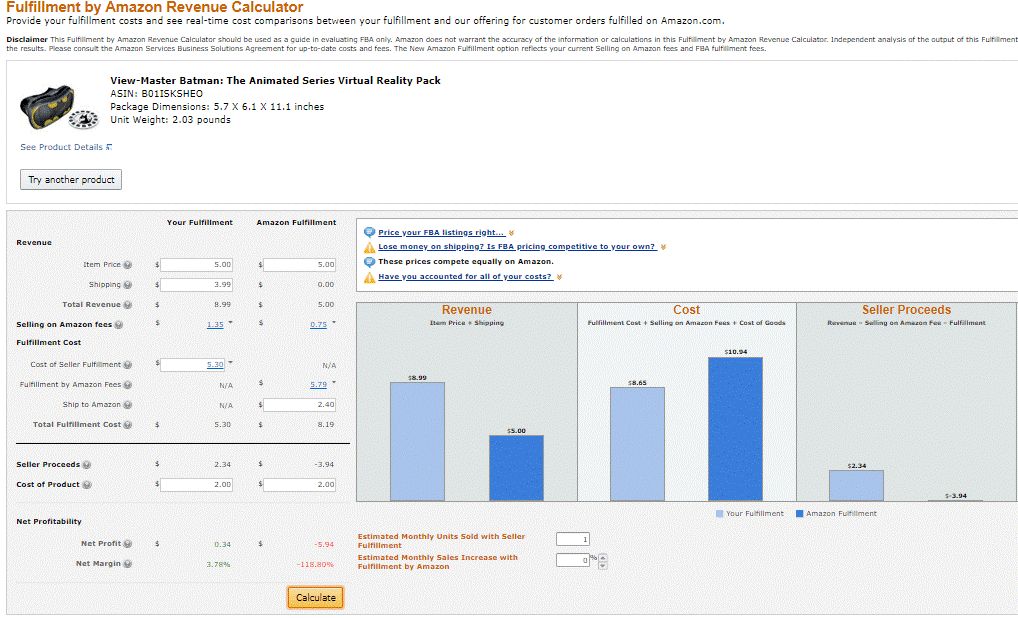Click the Ship to Amazon help icon
This screenshot has height=618, width=1018.
click(128, 405)
